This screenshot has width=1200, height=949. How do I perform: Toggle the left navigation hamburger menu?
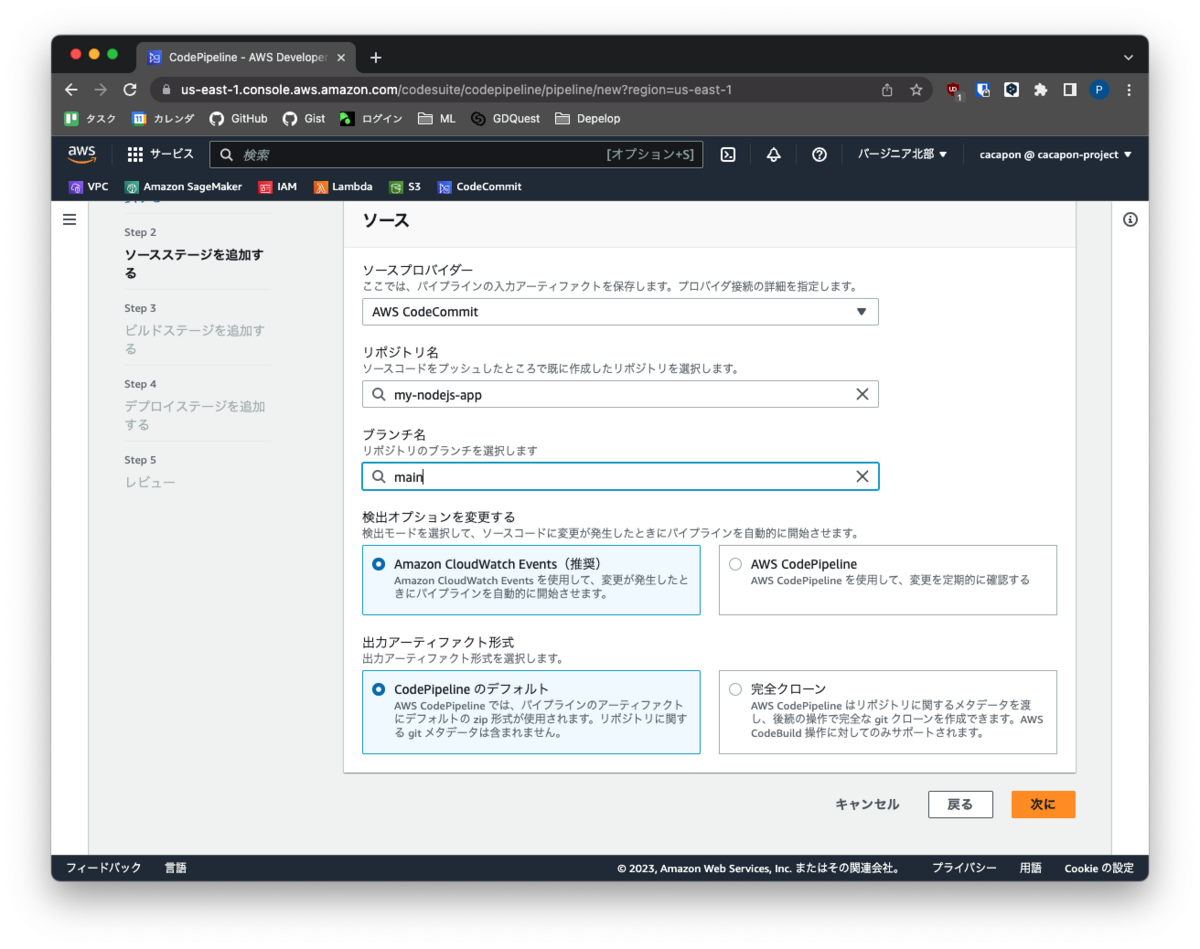(x=69, y=219)
